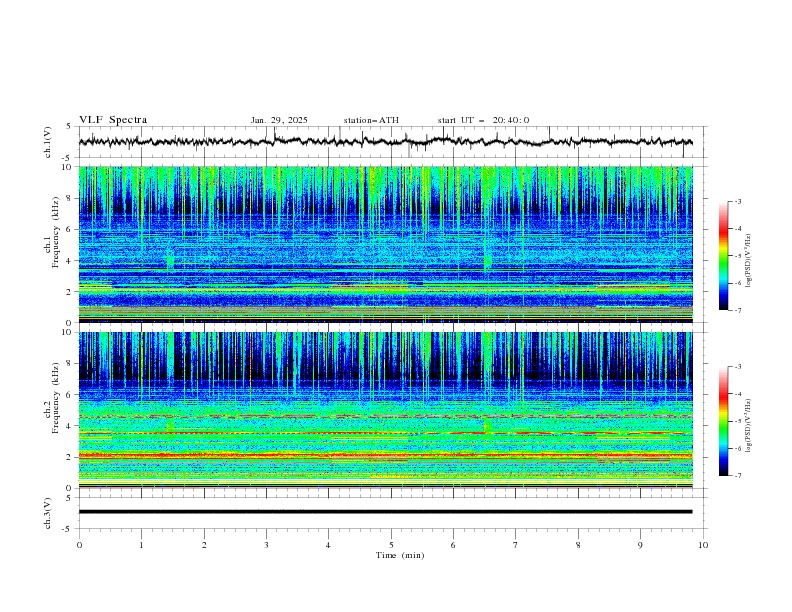Click the ch.1 spectrogram color scale bar

tap(723, 255)
